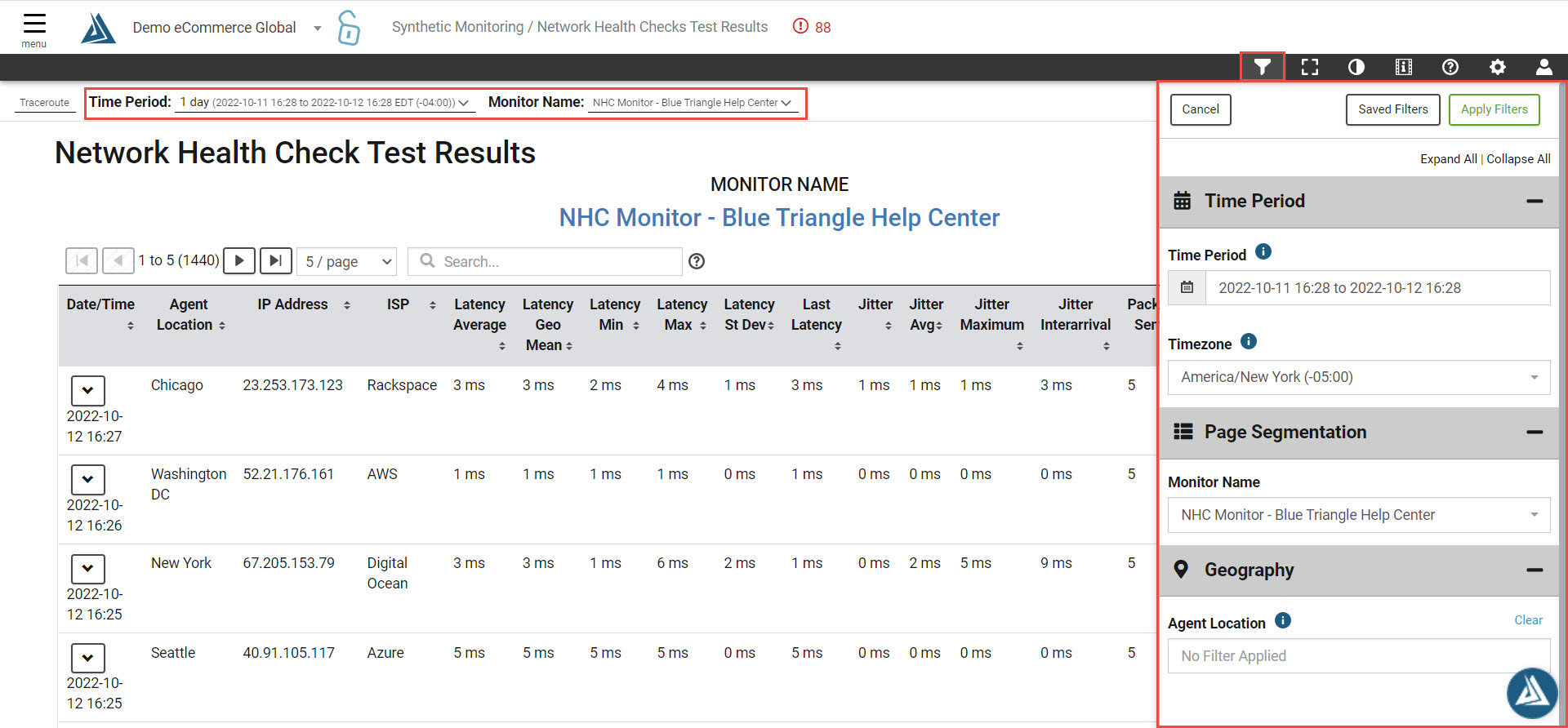The height and width of the screenshot is (728, 1568).
Task: Expand the Seattle result row
Action: [x=87, y=658]
